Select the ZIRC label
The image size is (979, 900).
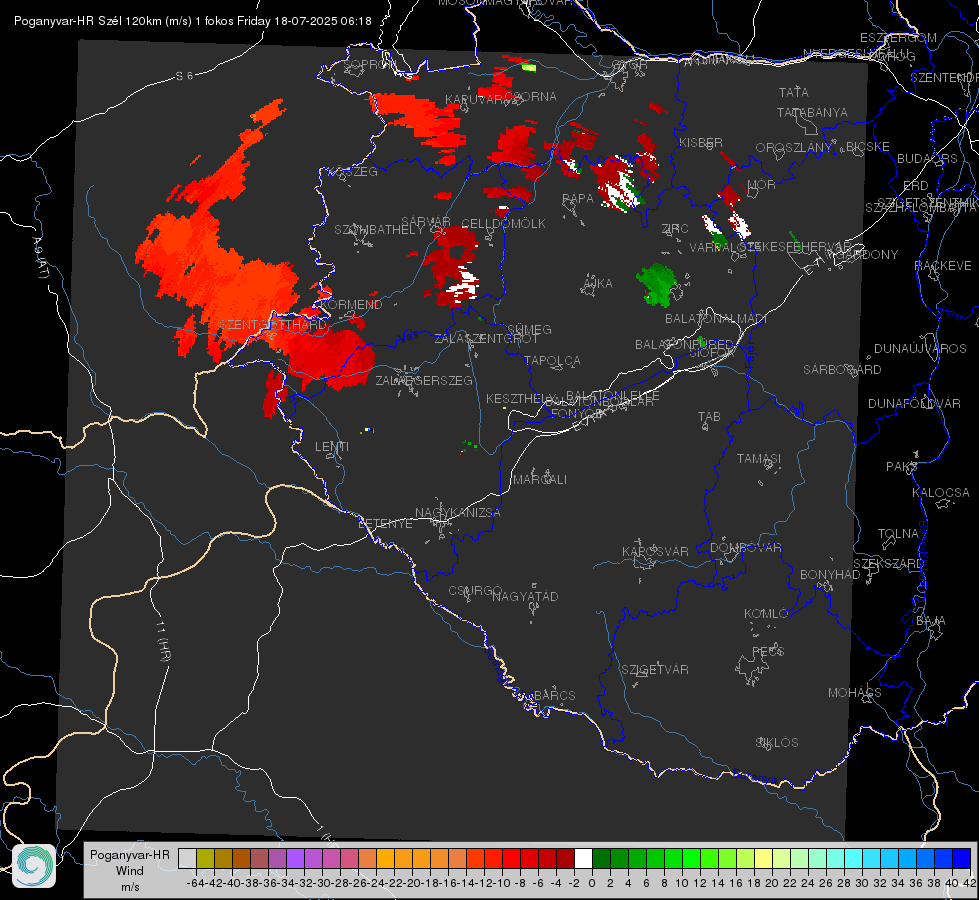pos(675,229)
